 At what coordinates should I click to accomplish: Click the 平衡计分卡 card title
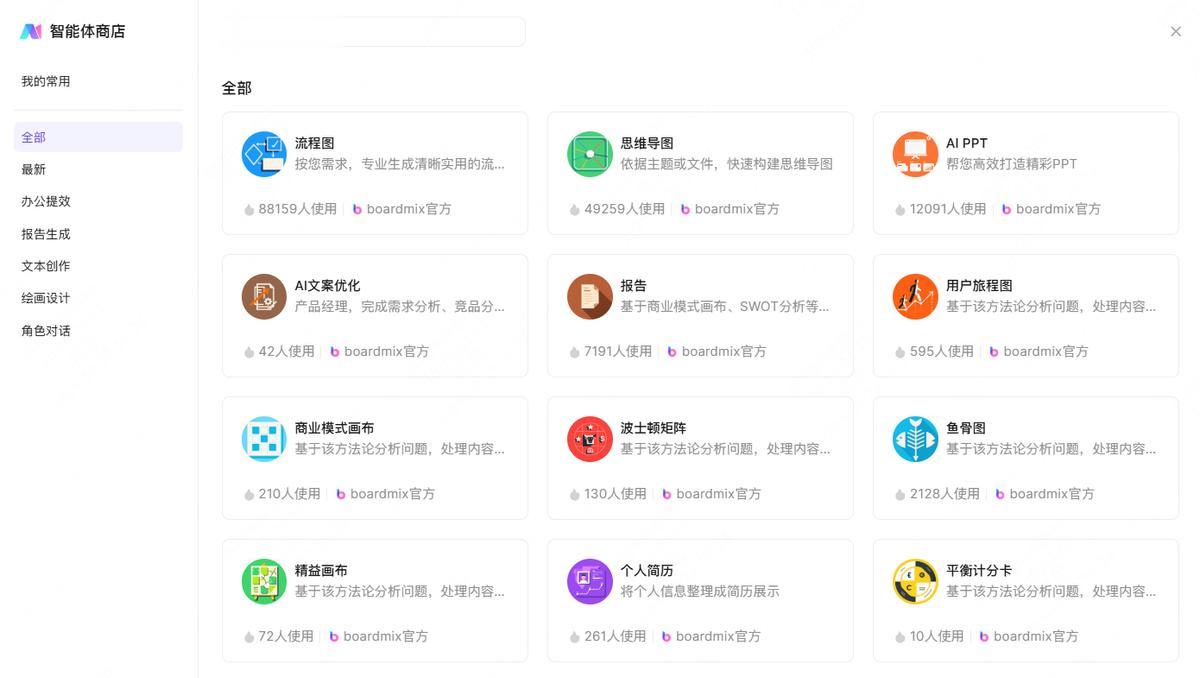tap(979, 570)
